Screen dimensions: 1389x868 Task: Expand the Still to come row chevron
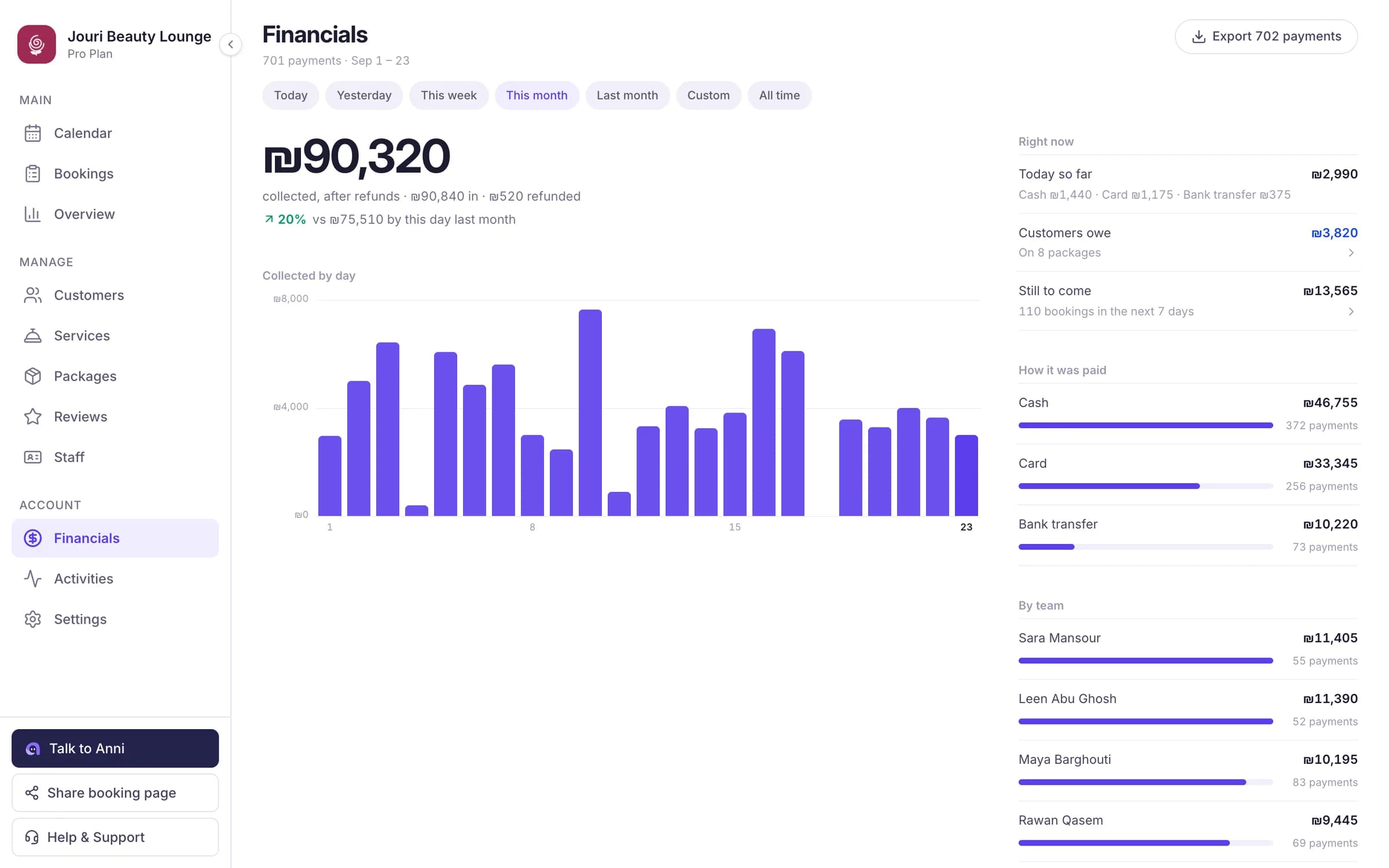coord(1351,312)
